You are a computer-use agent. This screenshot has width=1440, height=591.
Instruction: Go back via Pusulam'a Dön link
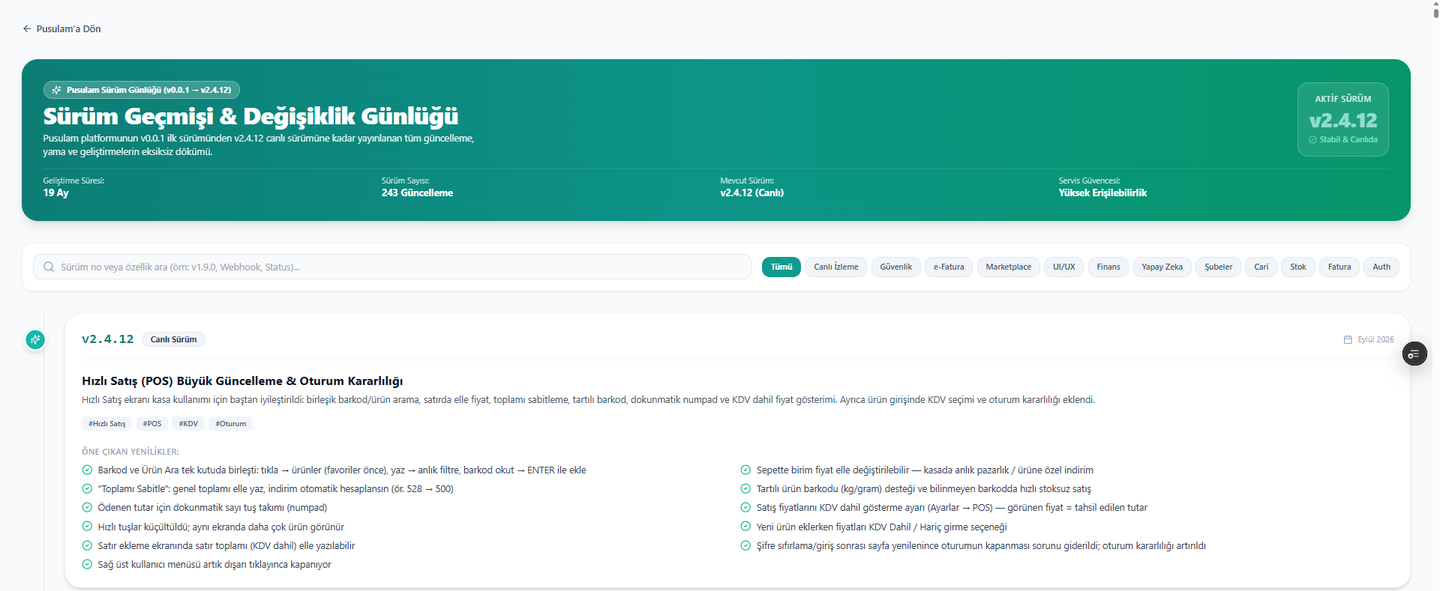(x=62, y=29)
